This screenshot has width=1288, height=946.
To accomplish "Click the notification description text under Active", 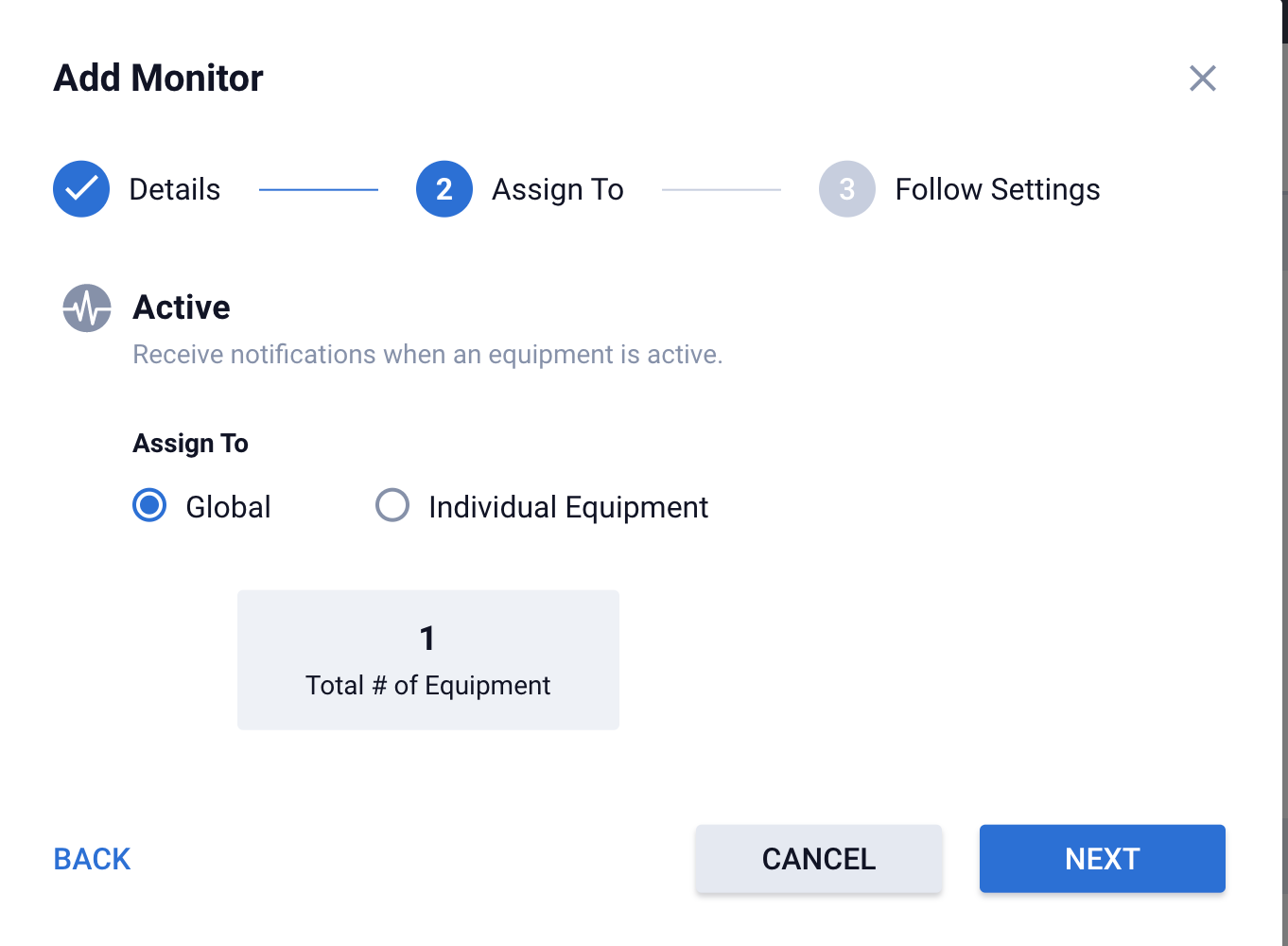I will click(x=427, y=355).
